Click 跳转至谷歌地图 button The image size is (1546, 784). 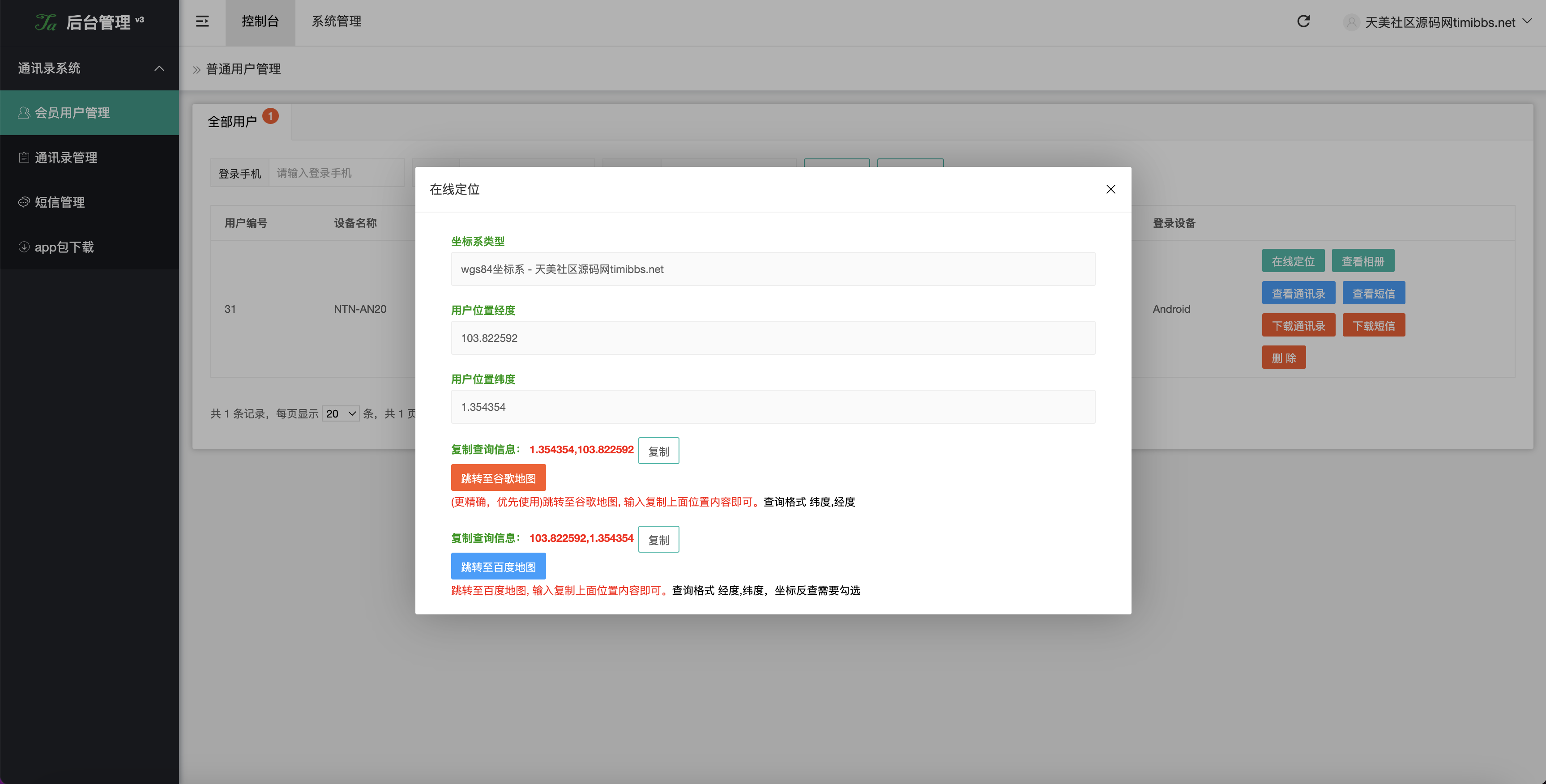tap(498, 477)
